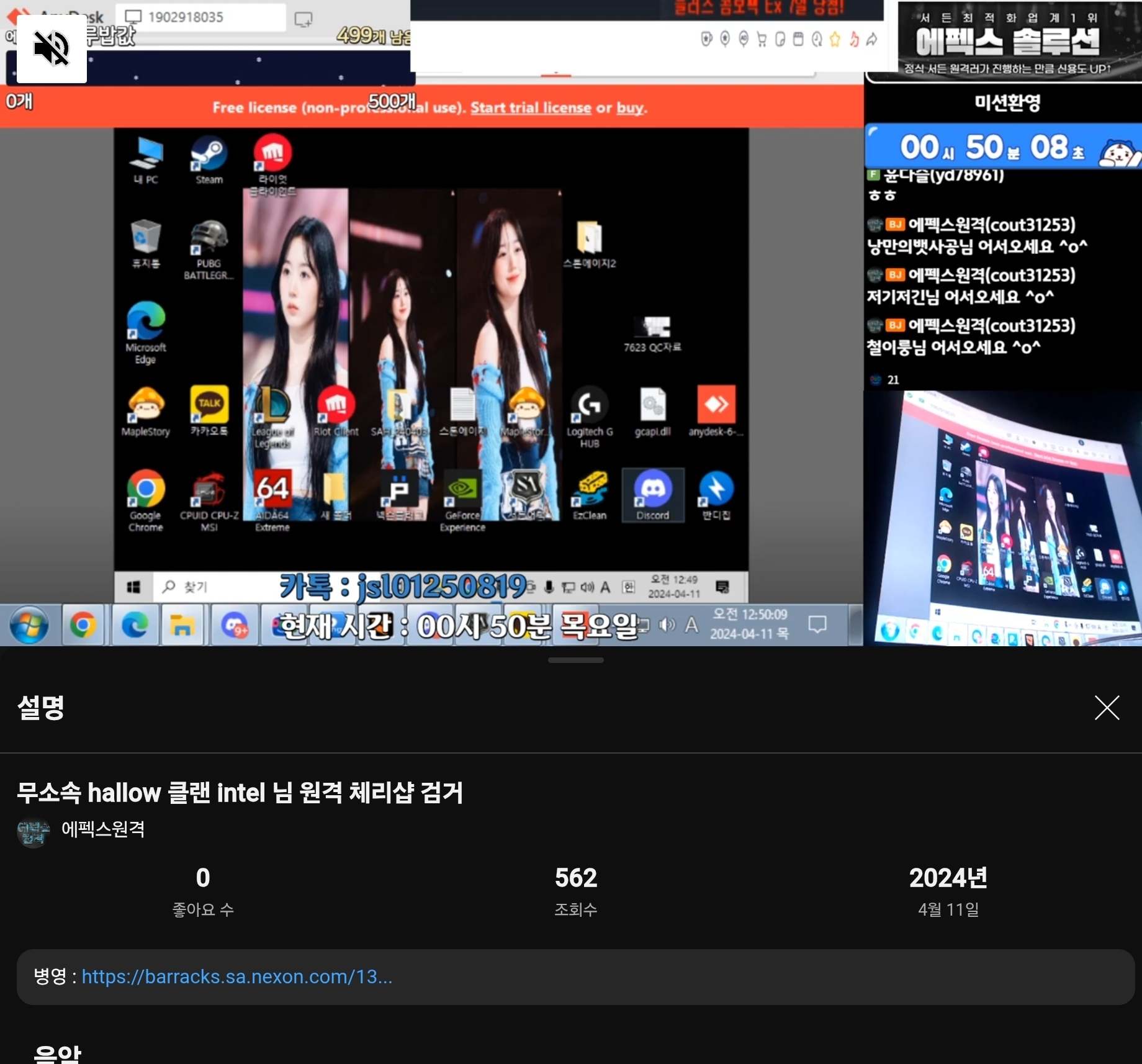
Task: Click the webcam preview thumbnail
Action: coord(1002,518)
